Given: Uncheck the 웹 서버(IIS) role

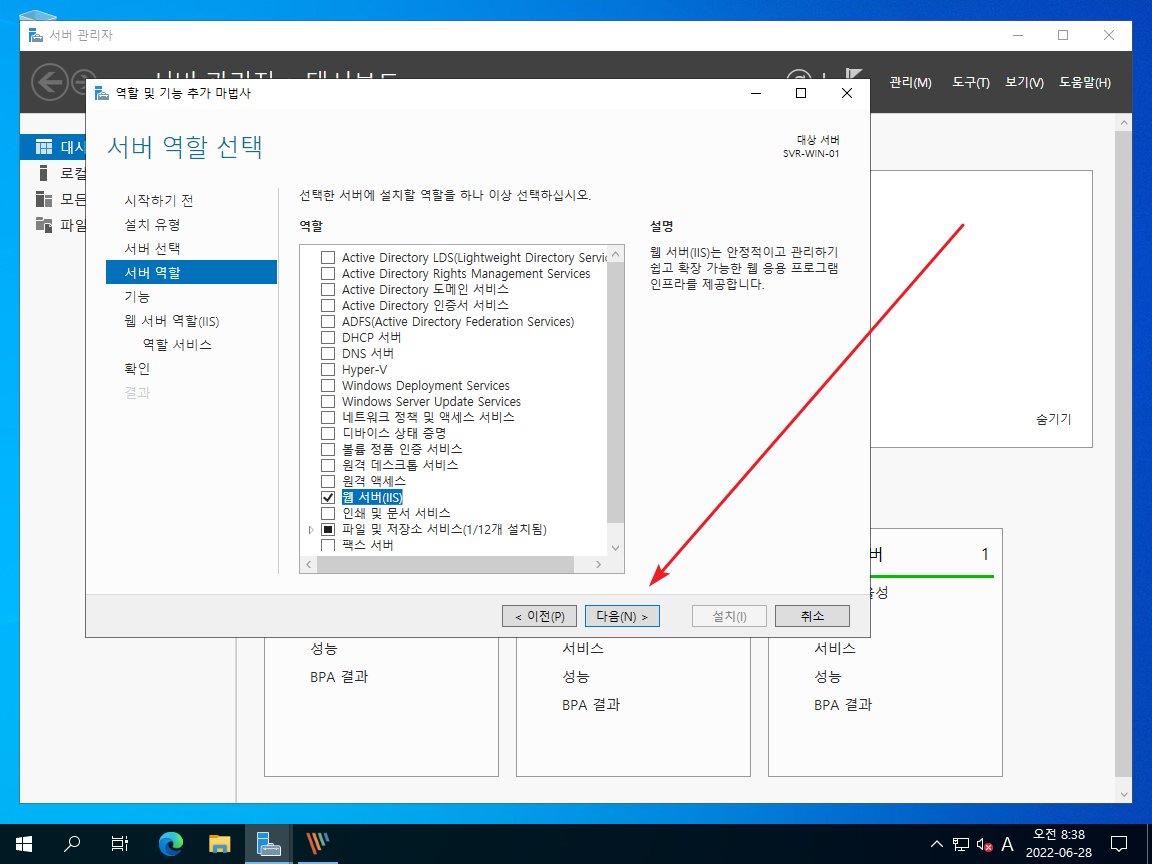Looking at the screenshot, I should tap(328, 497).
